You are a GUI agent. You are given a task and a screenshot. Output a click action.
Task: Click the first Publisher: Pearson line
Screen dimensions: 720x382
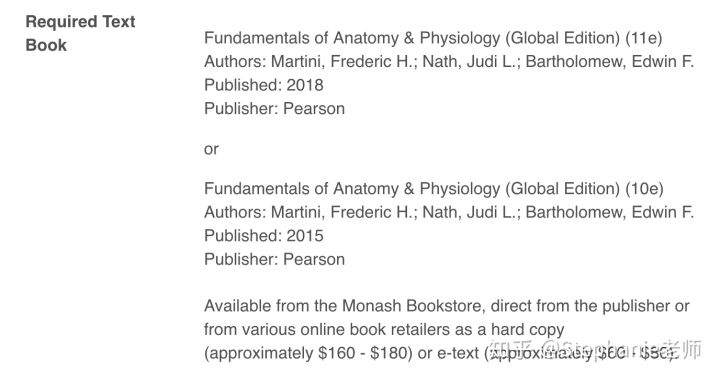click(x=274, y=109)
